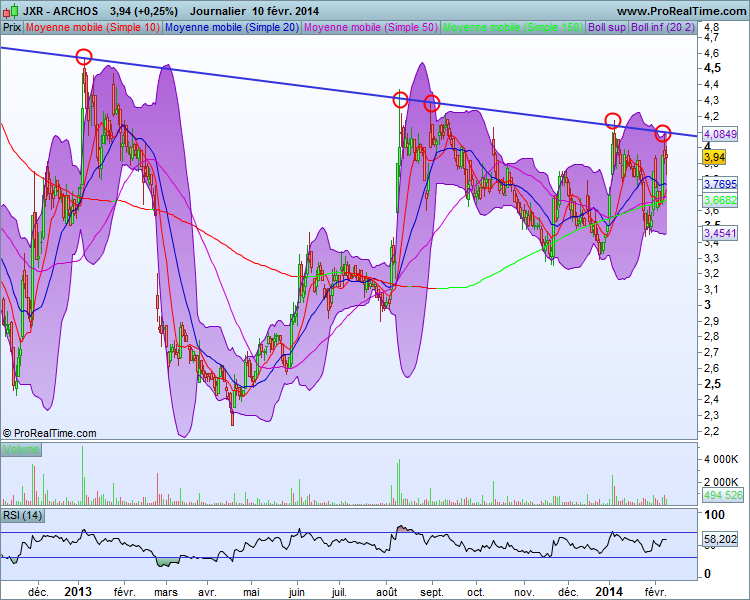The height and width of the screenshot is (600, 750).
Task: Click the 4,0849 Bollinger upper value tag
Action: tap(720, 133)
